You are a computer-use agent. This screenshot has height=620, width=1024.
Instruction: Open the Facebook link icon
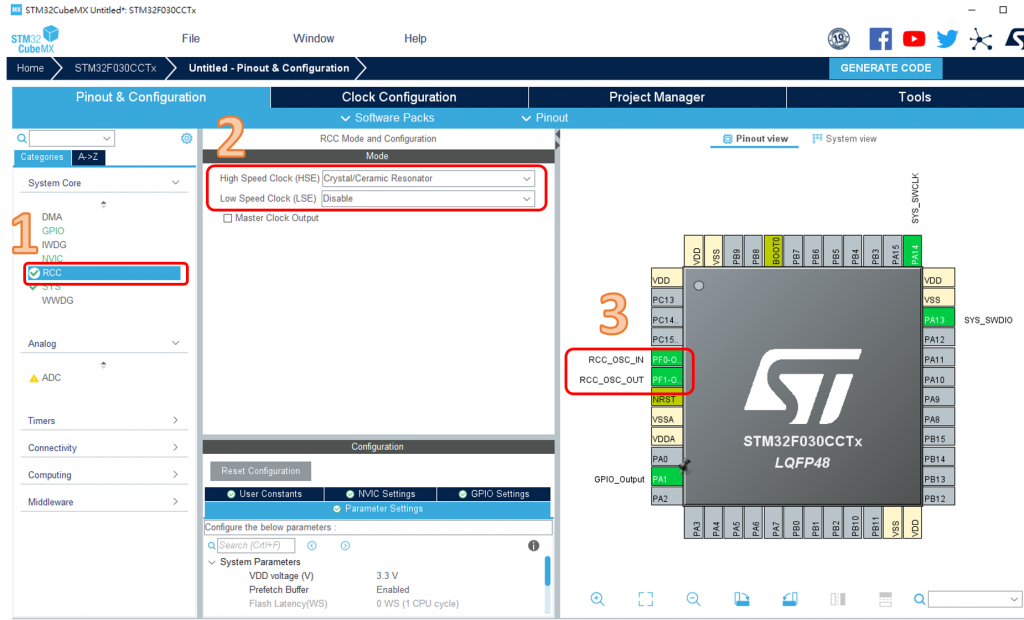[880, 39]
